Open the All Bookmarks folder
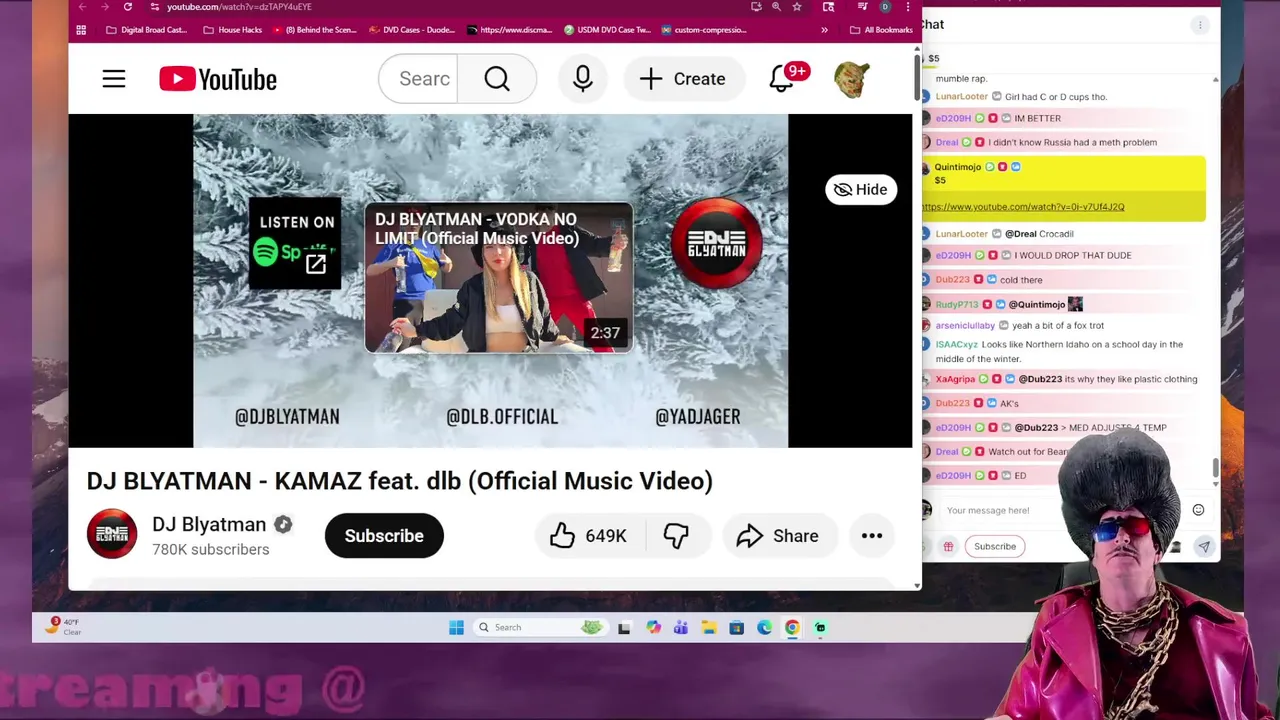The width and height of the screenshot is (1280, 720). pos(880,30)
